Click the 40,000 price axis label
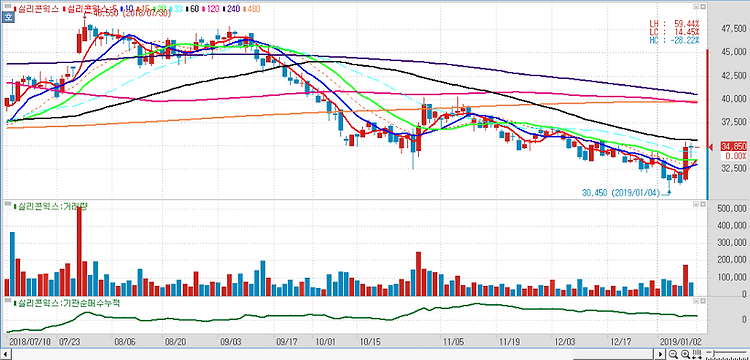 [733, 98]
